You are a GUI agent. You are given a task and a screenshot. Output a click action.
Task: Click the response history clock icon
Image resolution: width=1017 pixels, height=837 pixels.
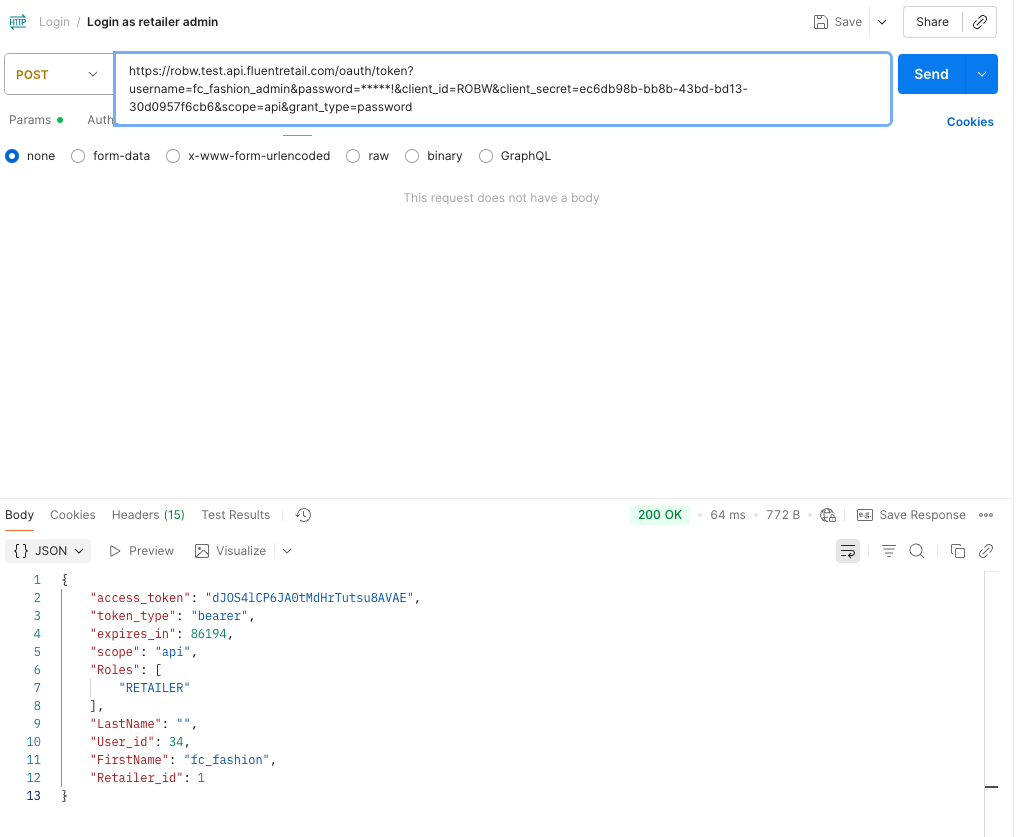(x=304, y=515)
